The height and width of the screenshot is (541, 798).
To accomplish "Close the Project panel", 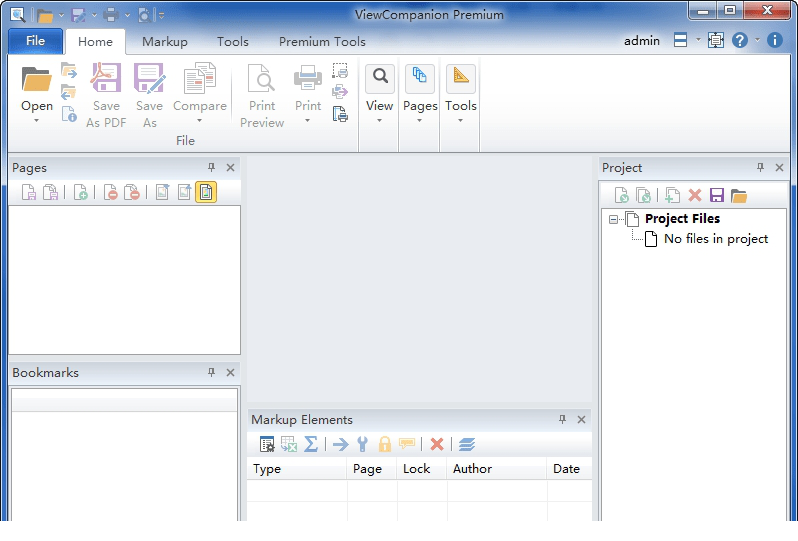I will click(x=779, y=167).
